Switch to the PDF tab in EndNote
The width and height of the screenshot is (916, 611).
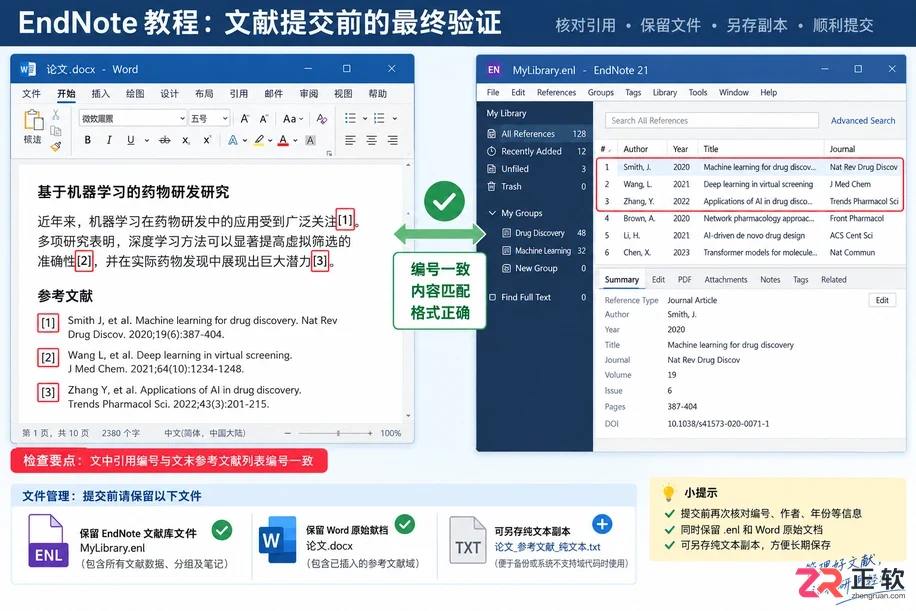click(x=684, y=280)
